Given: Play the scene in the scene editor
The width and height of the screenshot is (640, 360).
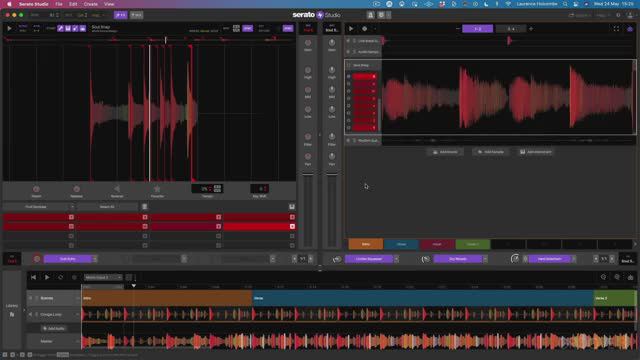Looking at the screenshot, I should [x=351, y=29].
